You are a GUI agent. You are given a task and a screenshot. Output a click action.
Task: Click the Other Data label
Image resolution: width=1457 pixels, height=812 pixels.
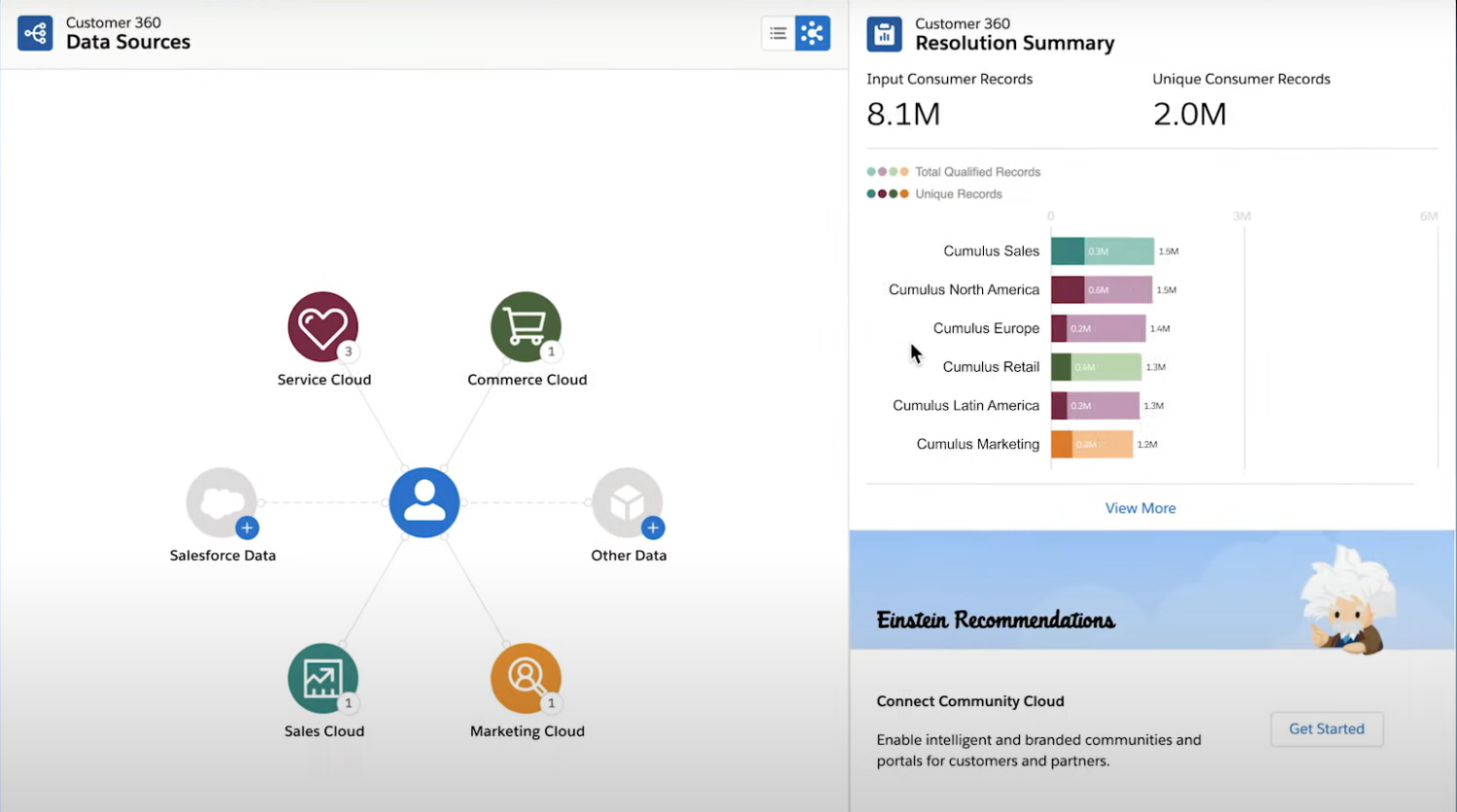(628, 556)
